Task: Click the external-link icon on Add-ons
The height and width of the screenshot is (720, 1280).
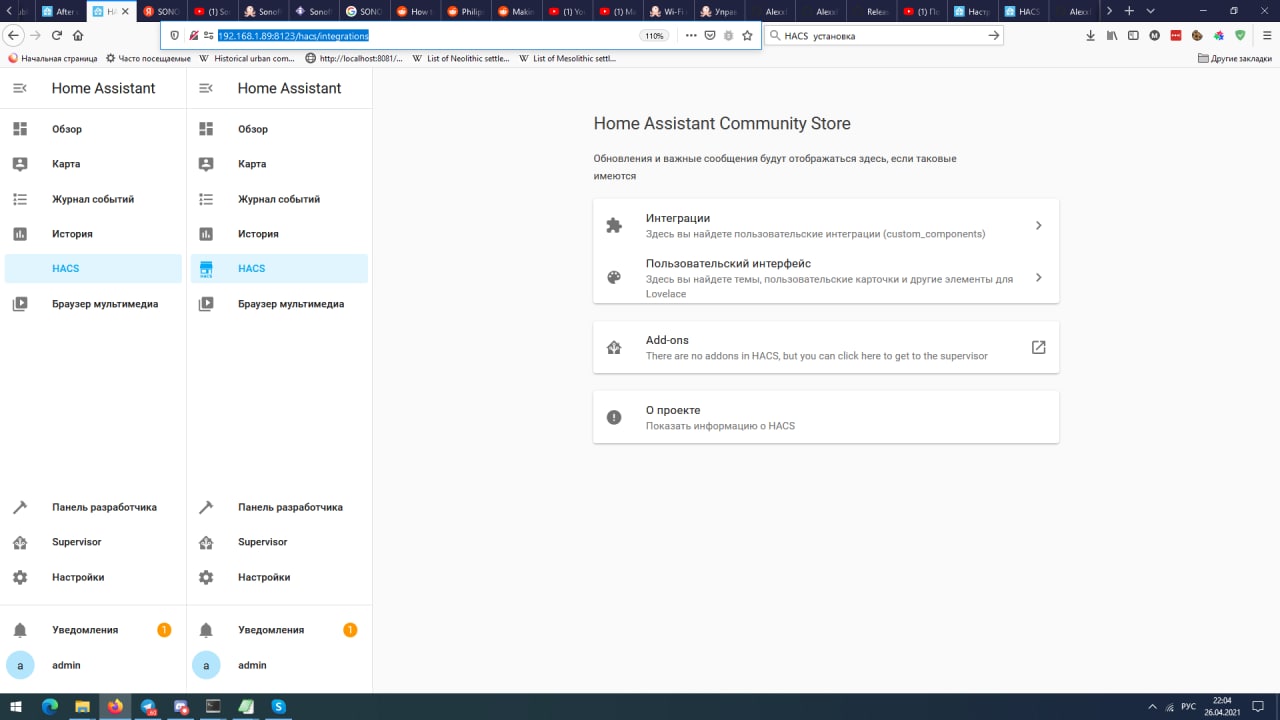Action: 1038,347
